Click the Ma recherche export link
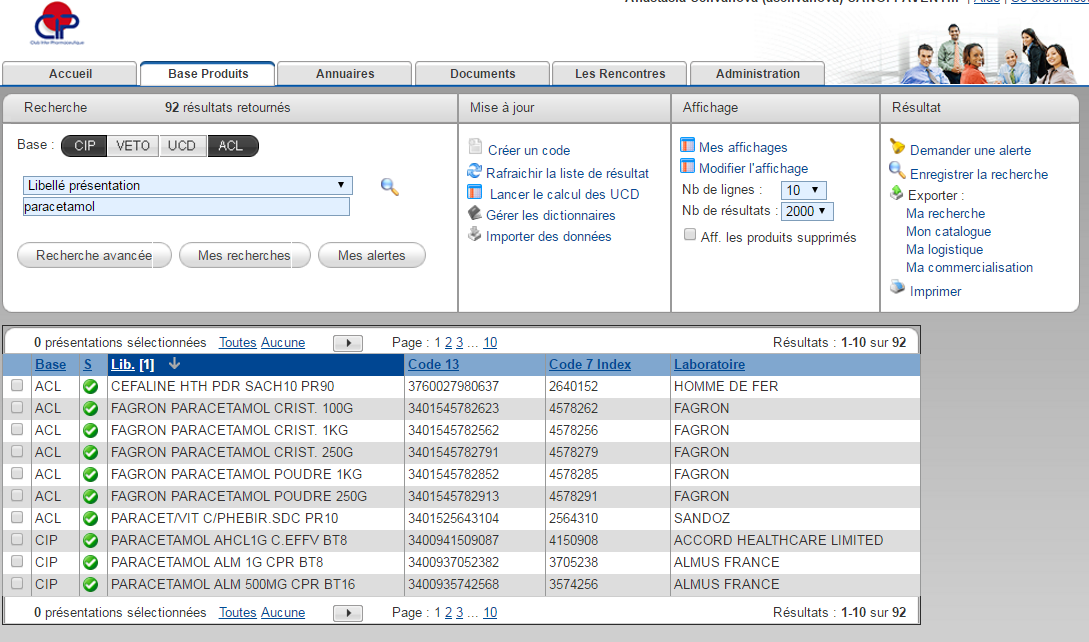This screenshot has width=1089, height=642. coord(945,213)
